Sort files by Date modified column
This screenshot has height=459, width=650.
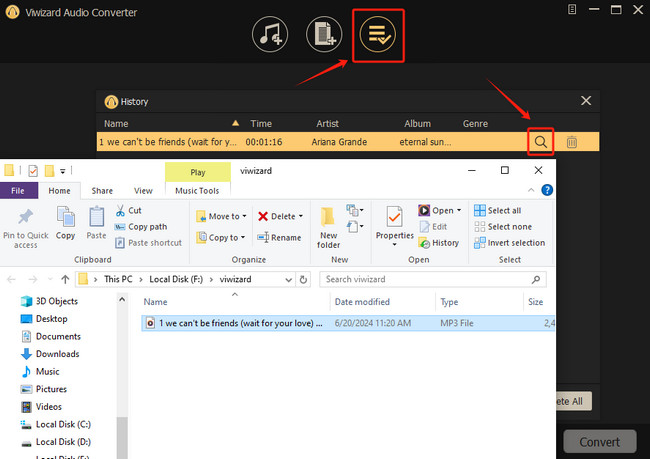click(362, 302)
